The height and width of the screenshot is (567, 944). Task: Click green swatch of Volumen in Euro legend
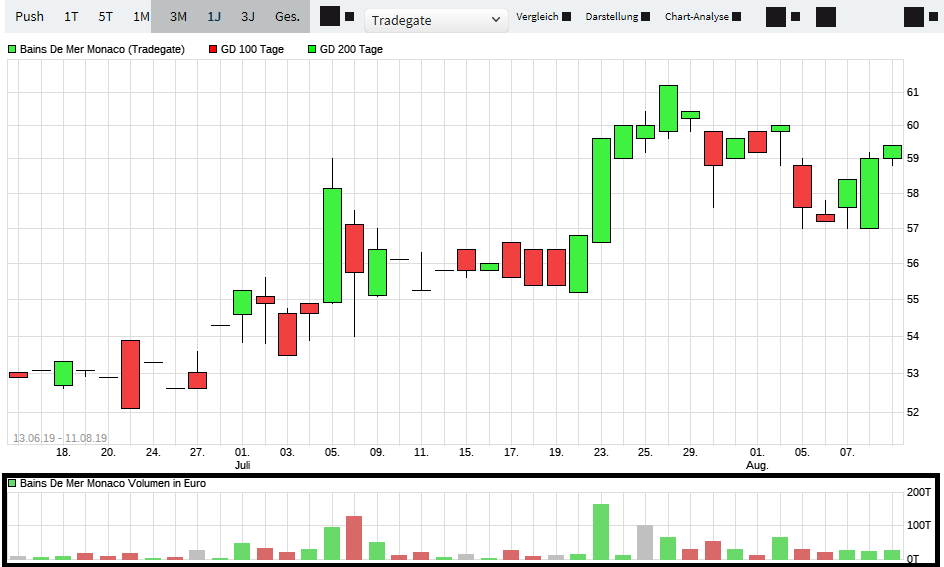tap(13, 483)
